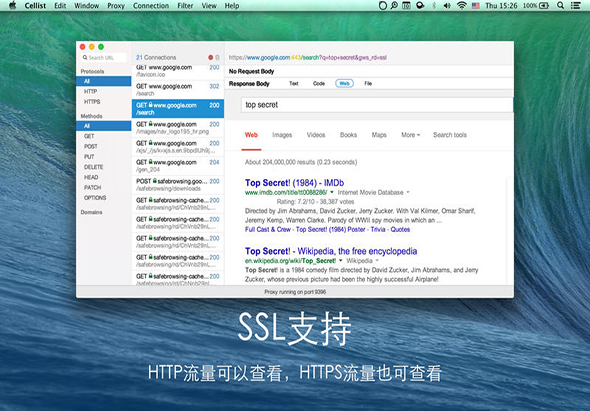Open Spotlight search in the menu bar
Viewport: 590px width, 411px height.
(x=560, y=6)
